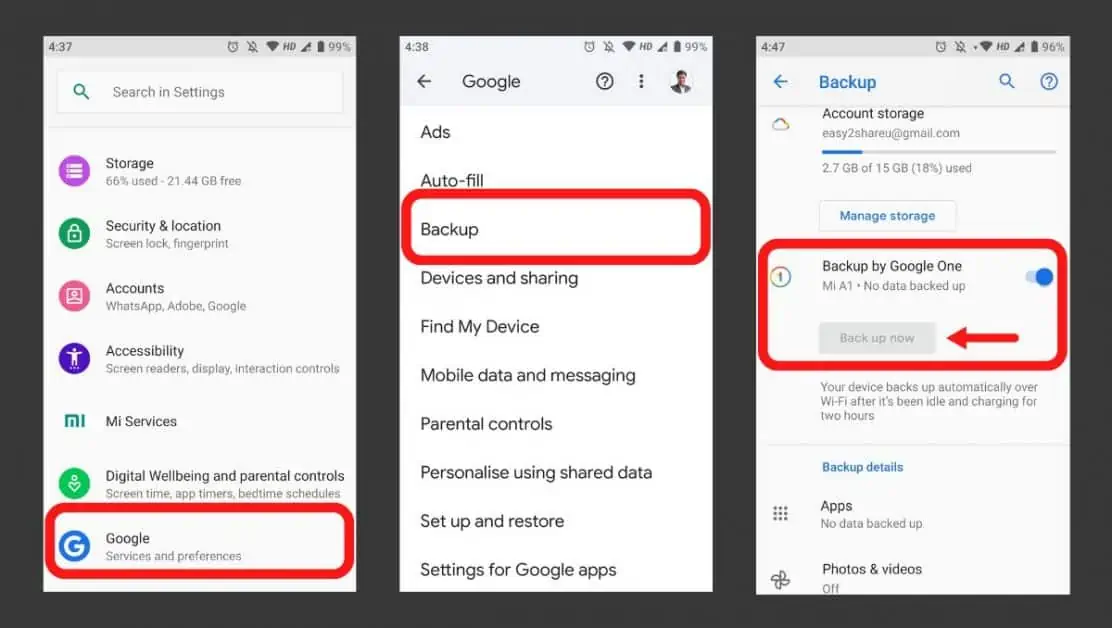Tap the Account storage cloud icon
This screenshot has width=1112, height=628.
(x=780, y=125)
